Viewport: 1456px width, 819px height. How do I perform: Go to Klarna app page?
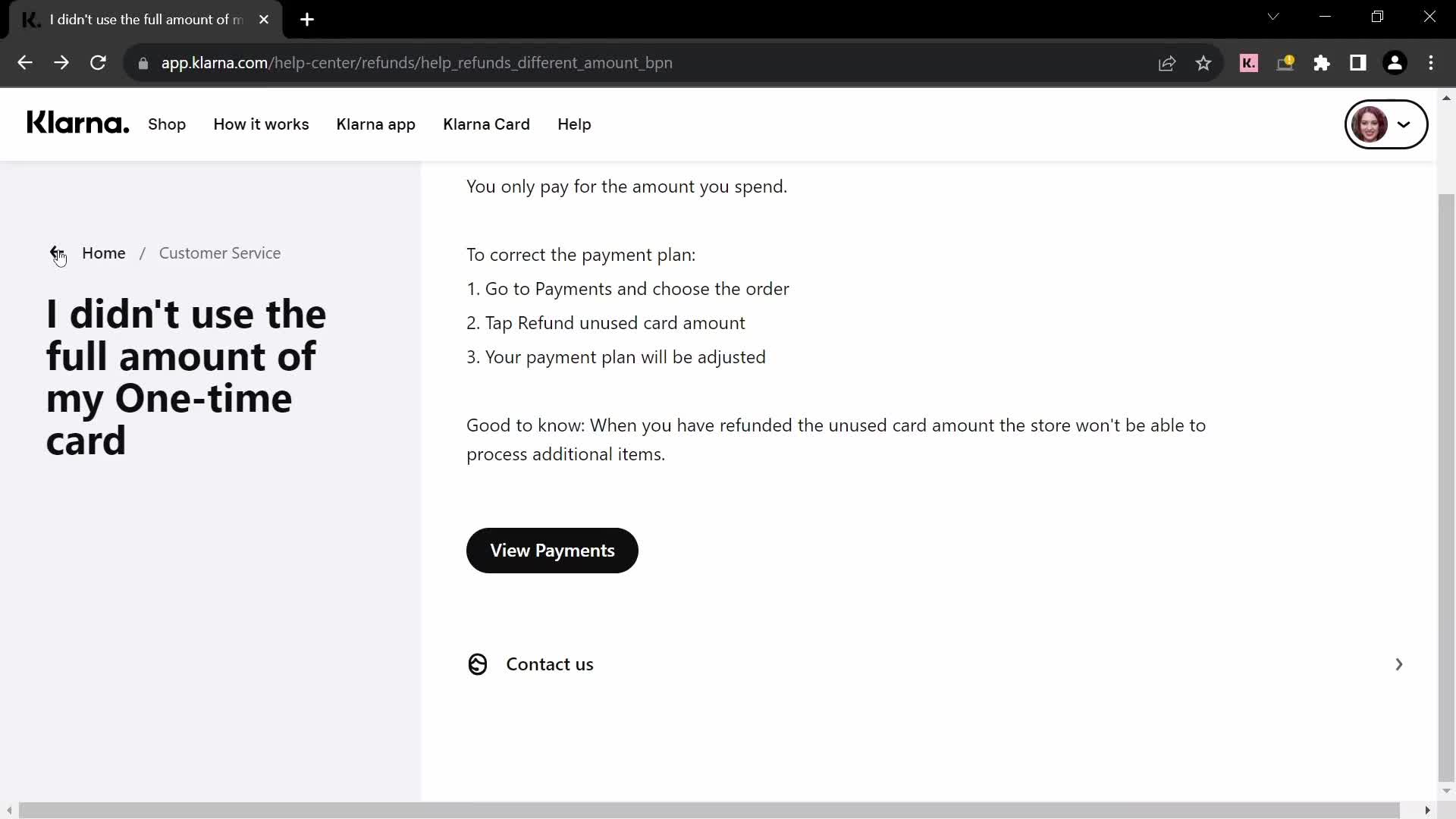pos(376,124)
